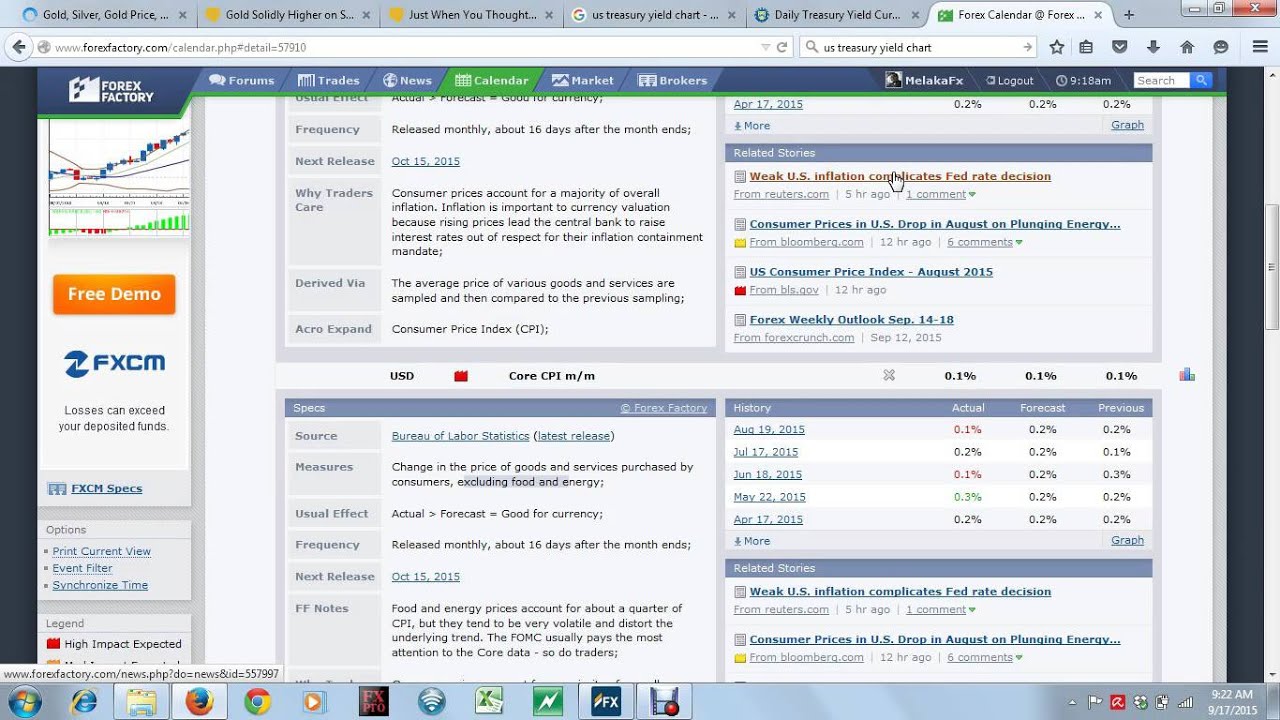
Task: Close Core CPI detail with X icon
Action: (889, 375)
